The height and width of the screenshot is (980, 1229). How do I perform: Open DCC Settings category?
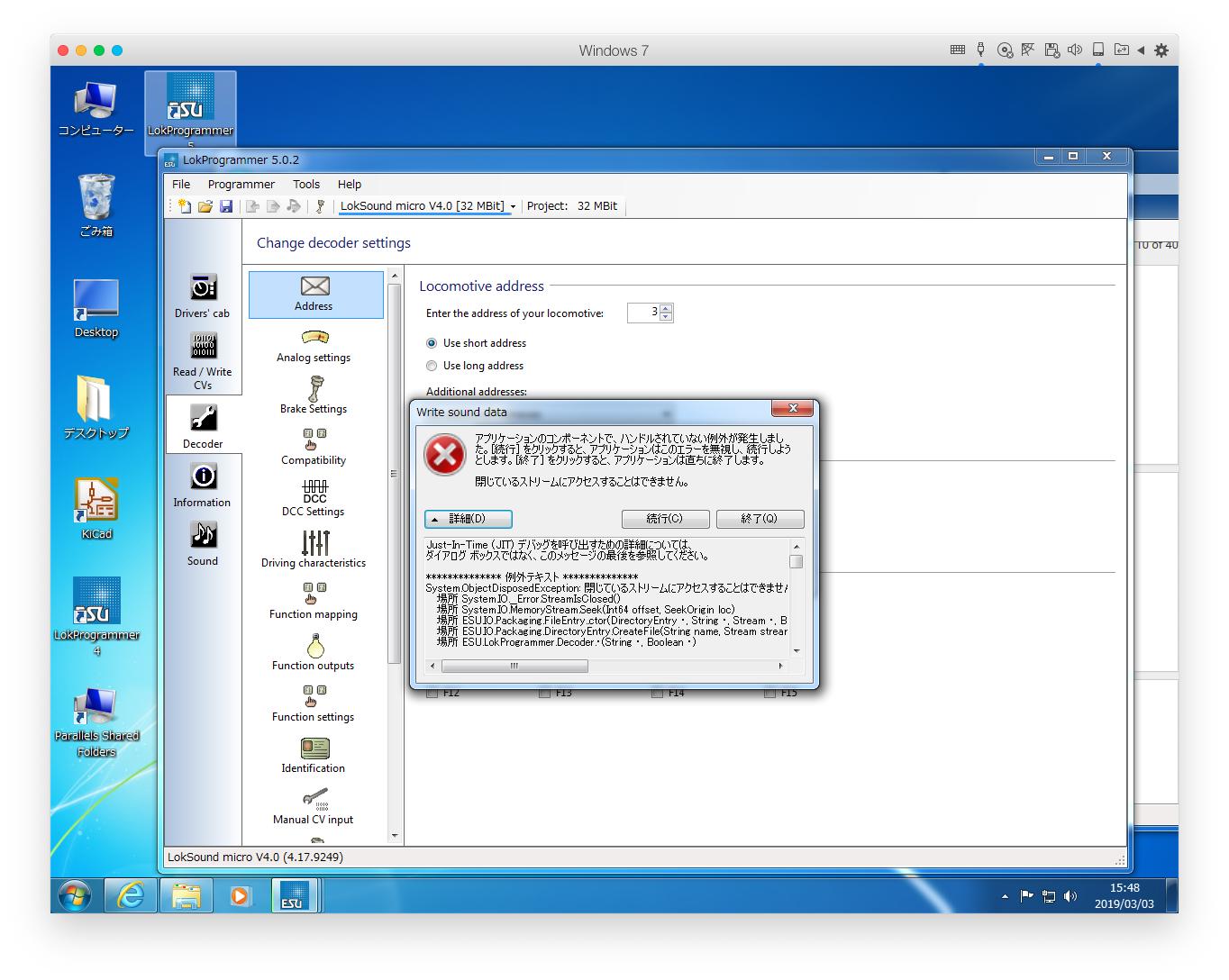pos(314,498)
